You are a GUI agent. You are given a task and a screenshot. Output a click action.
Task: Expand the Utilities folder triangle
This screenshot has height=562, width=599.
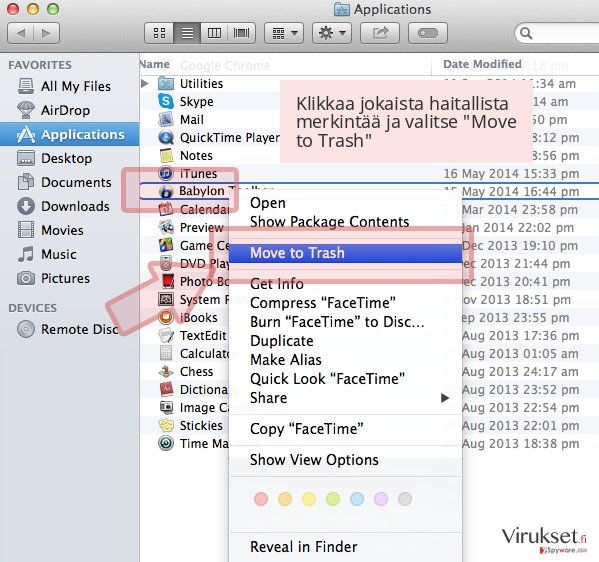(144, 83)
